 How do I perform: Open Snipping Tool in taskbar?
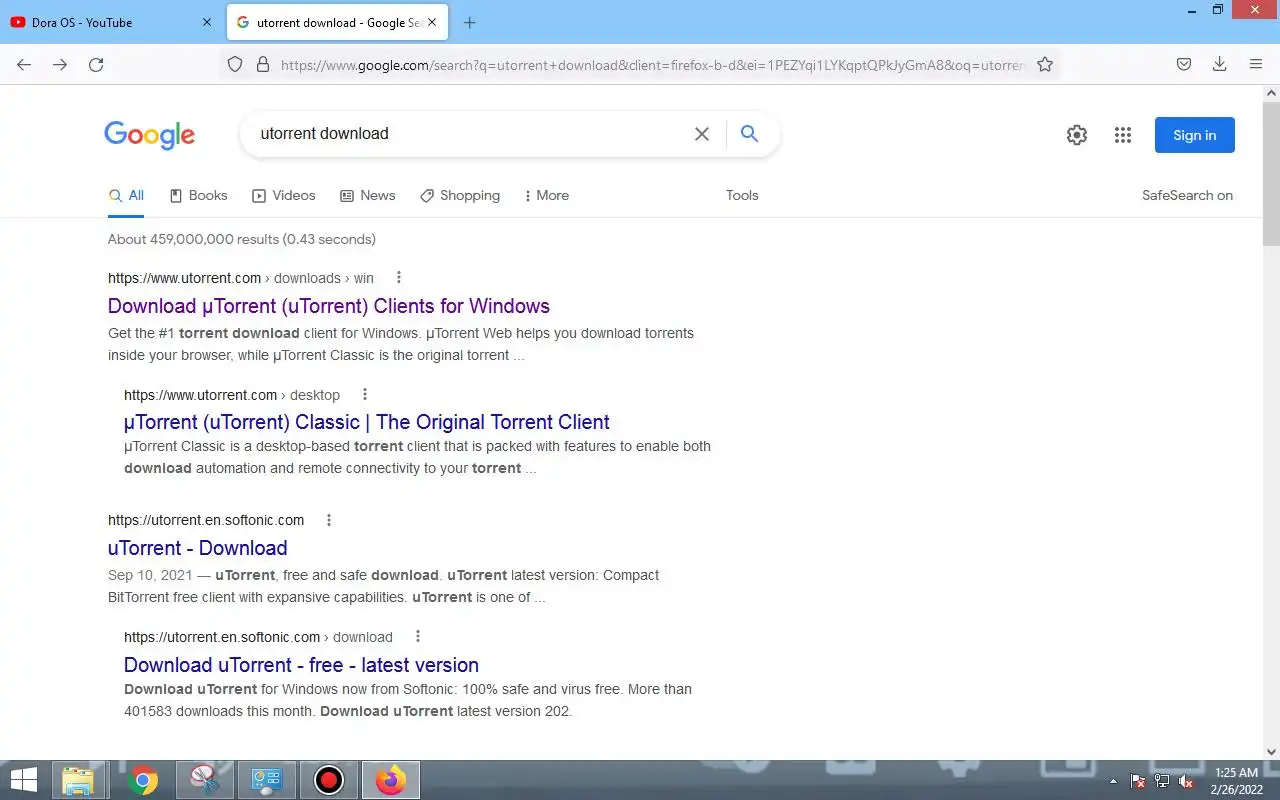[205, 780]
